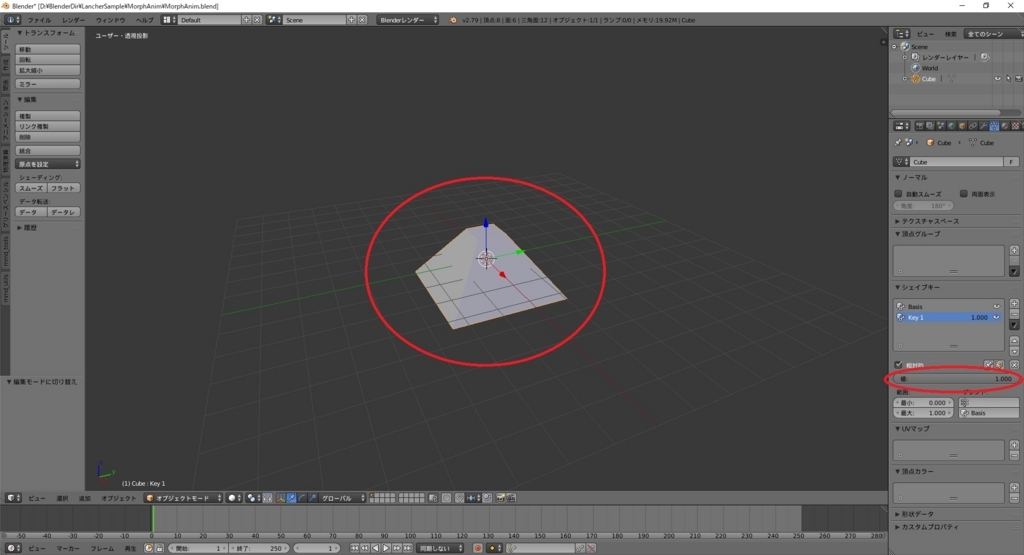
Task: Open the Blenderレンダー engine dropdown
Action: click(408, 20)
